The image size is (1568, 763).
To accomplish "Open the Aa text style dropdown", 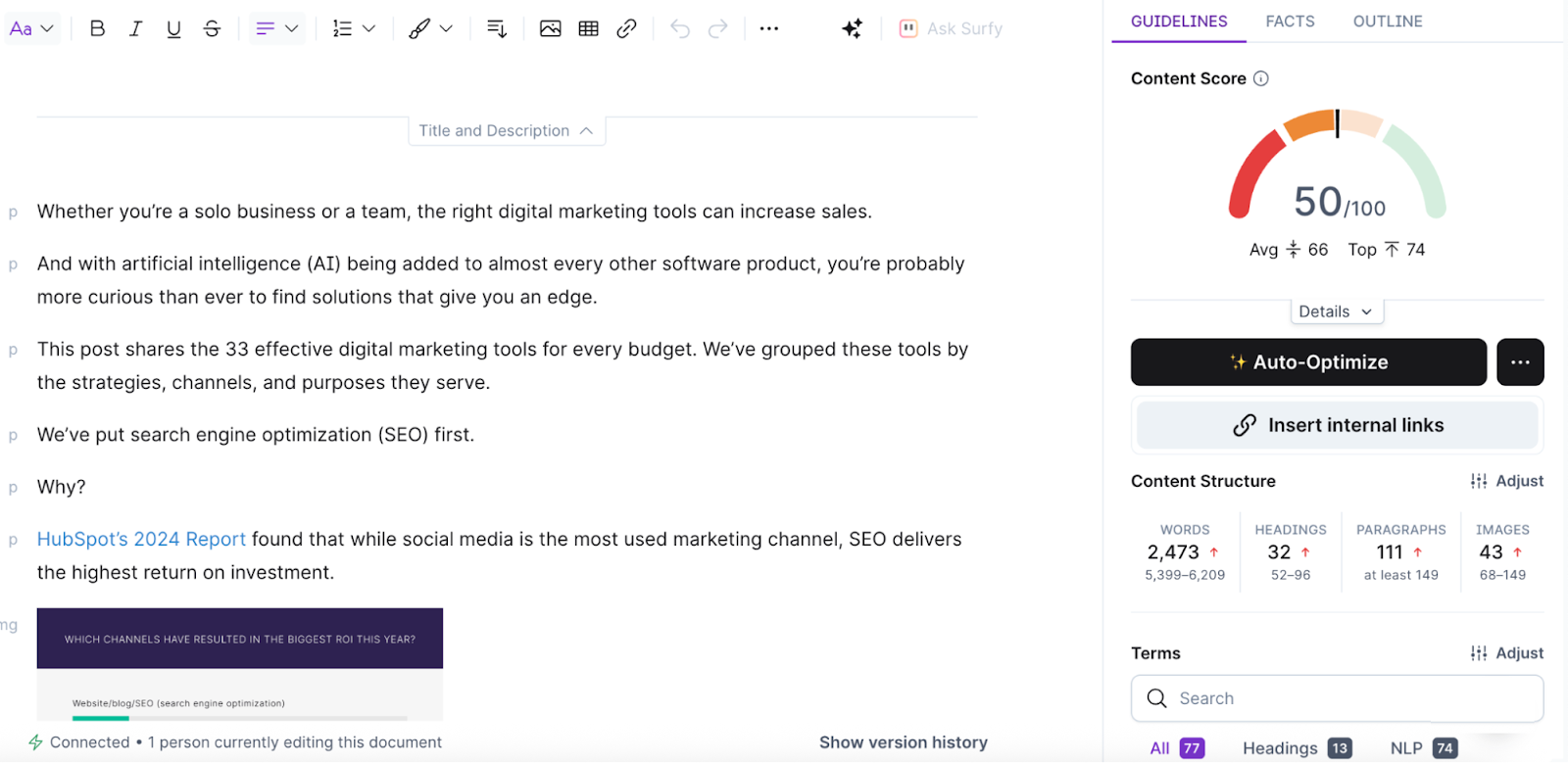I will click(x=31, y=28).
